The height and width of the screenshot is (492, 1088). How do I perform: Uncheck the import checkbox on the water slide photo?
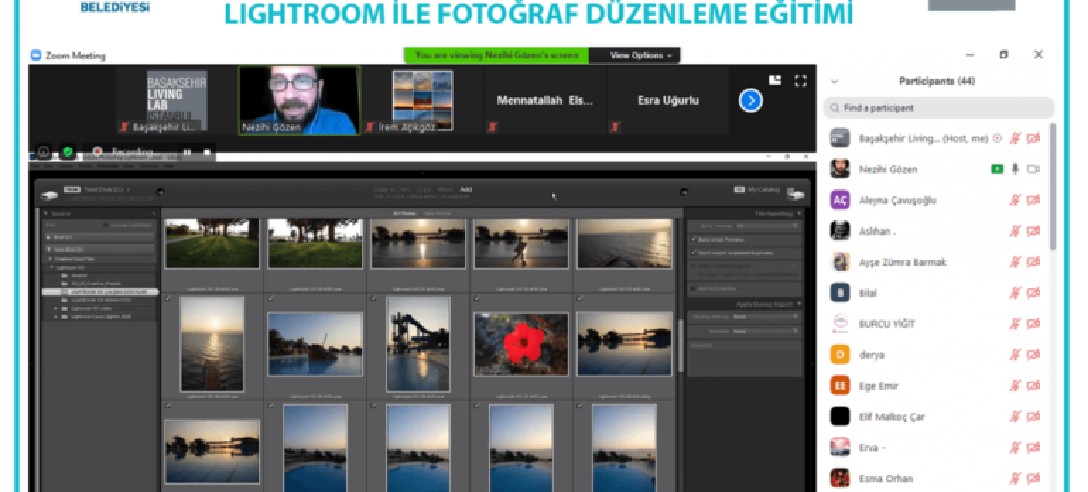point(375,299)
